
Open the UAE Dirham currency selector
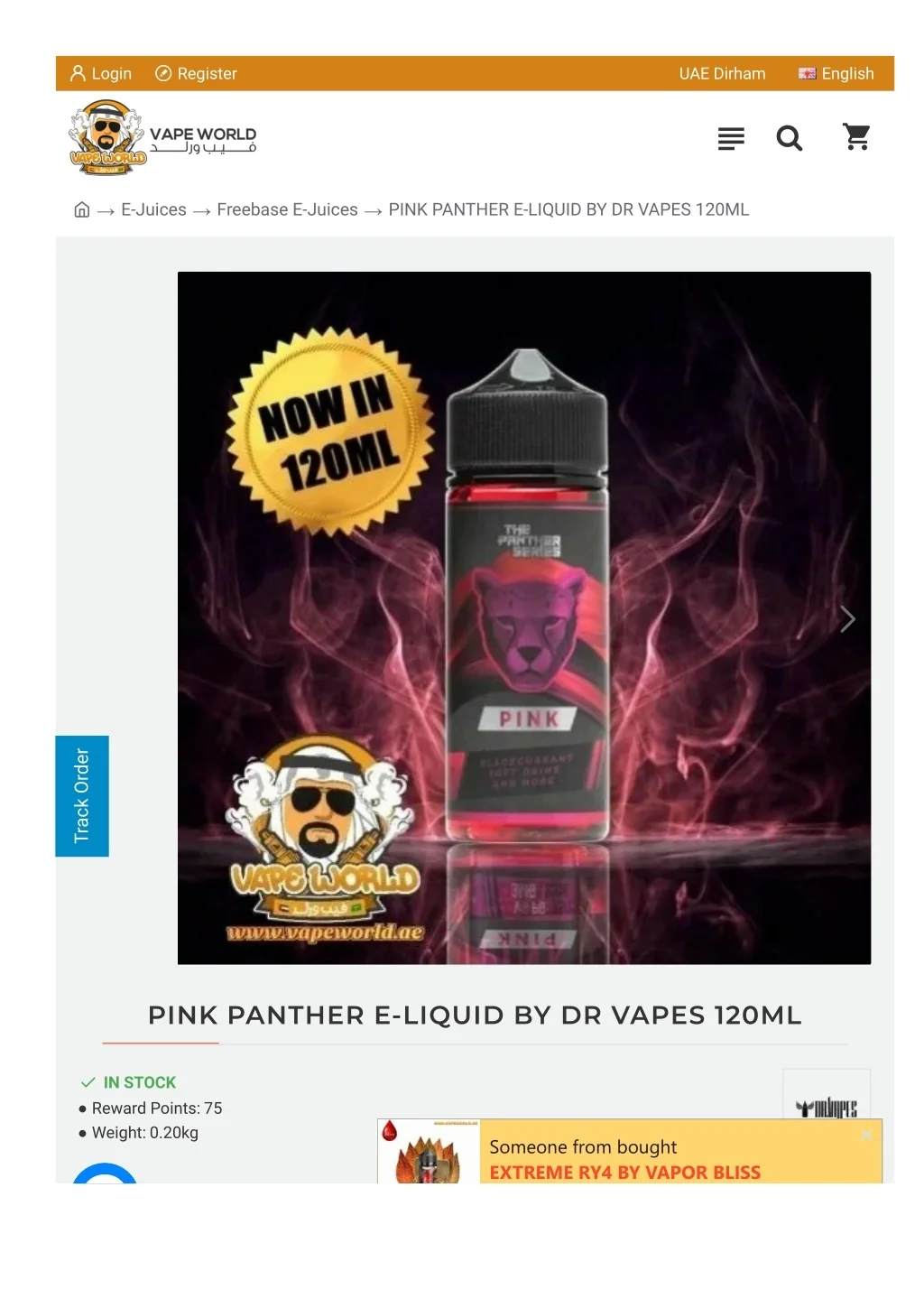(x=722, y=73)
